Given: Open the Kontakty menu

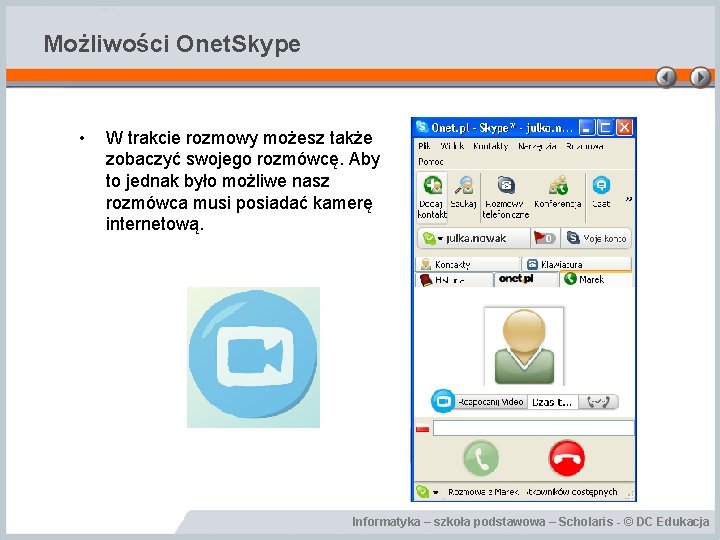Looking at the screenshot, I should point(490,146).
